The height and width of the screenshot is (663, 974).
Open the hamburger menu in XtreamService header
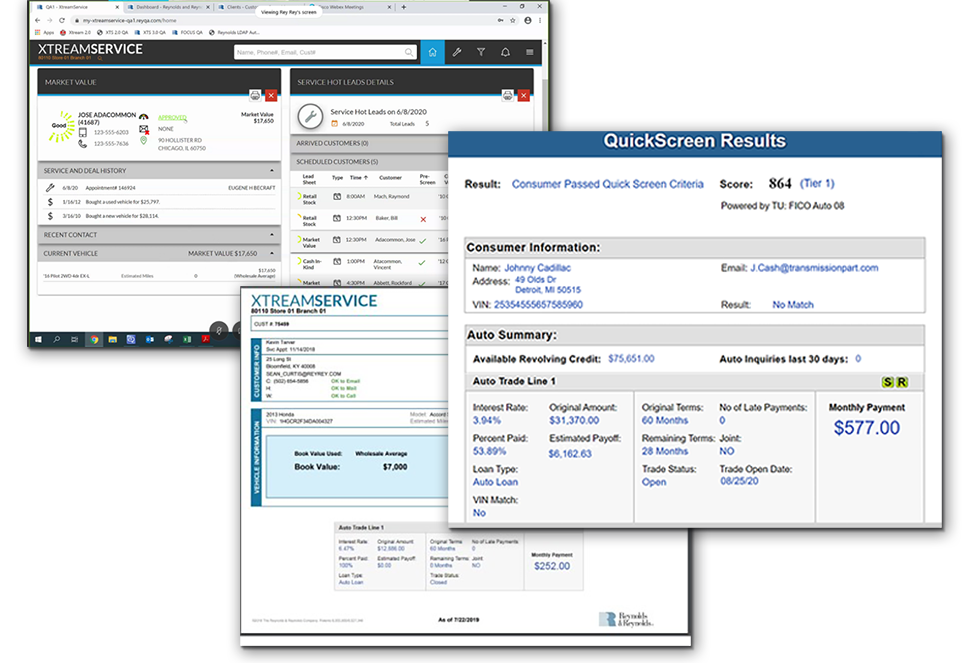click(x=529, y=52)
